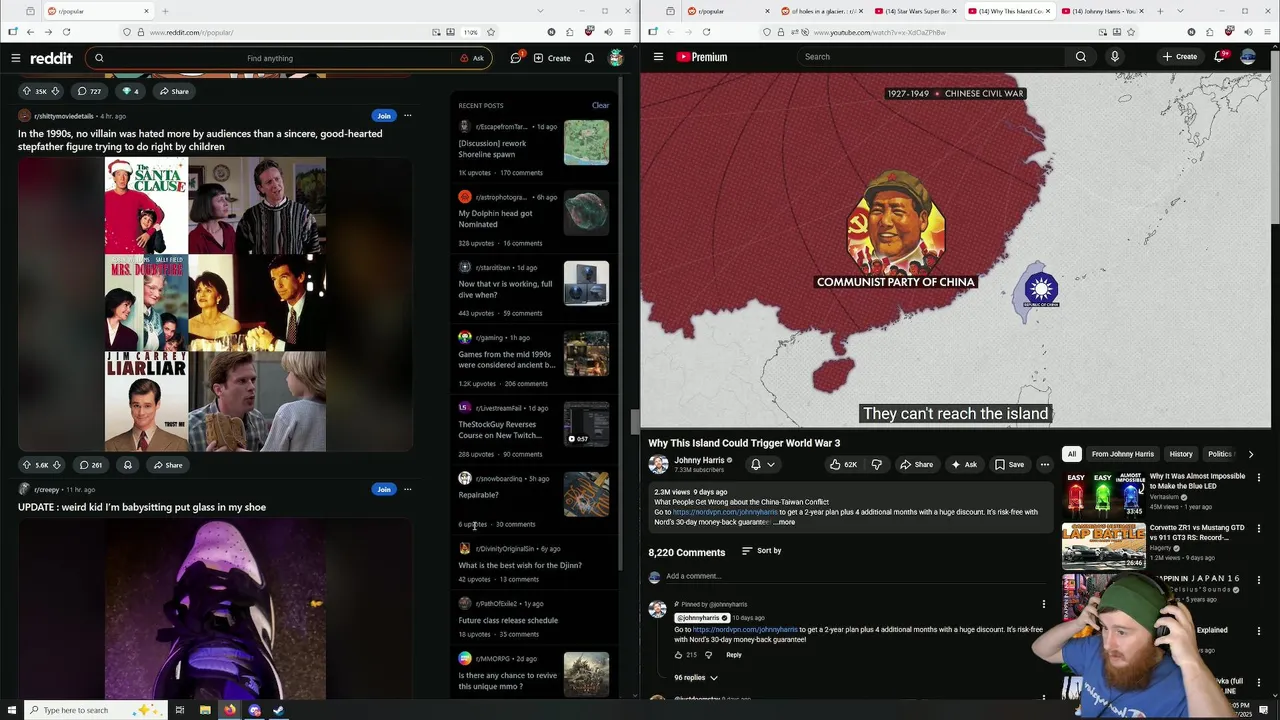
Task: Open YouTube notifications bell showing 9+
Action: click(x=1219, y=57)
